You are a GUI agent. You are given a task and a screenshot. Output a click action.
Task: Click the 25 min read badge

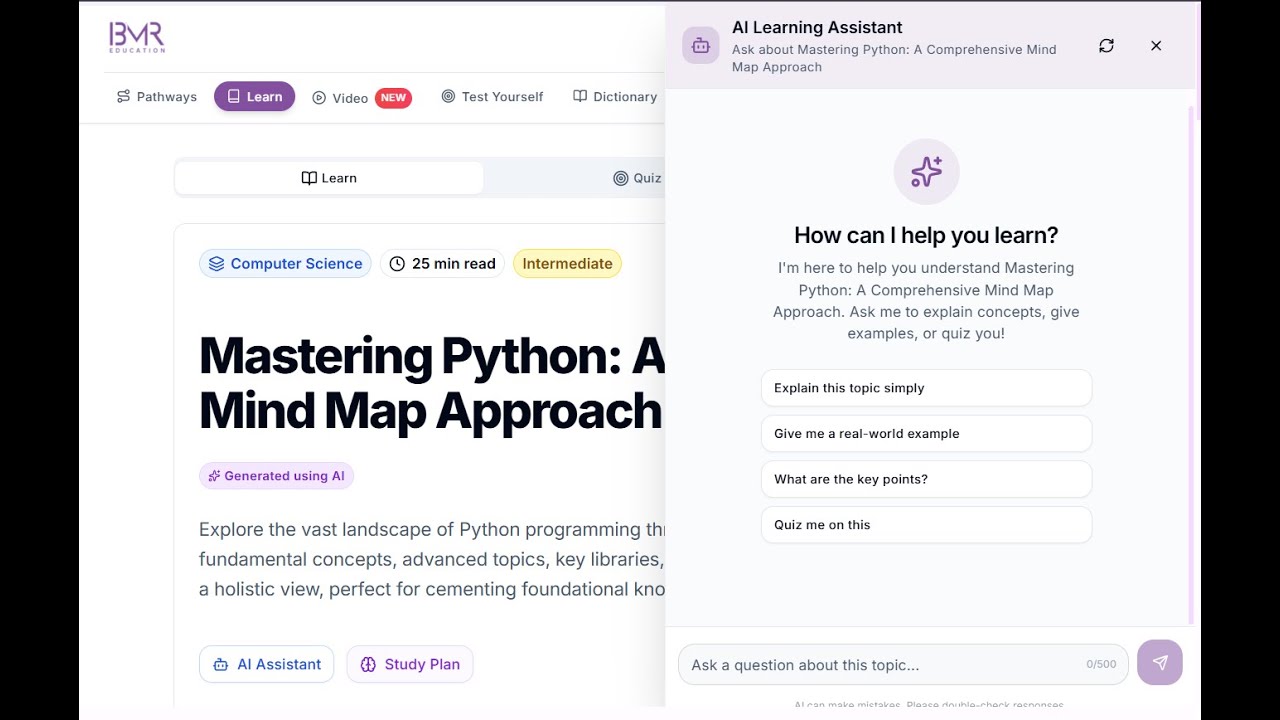[442, 264]
